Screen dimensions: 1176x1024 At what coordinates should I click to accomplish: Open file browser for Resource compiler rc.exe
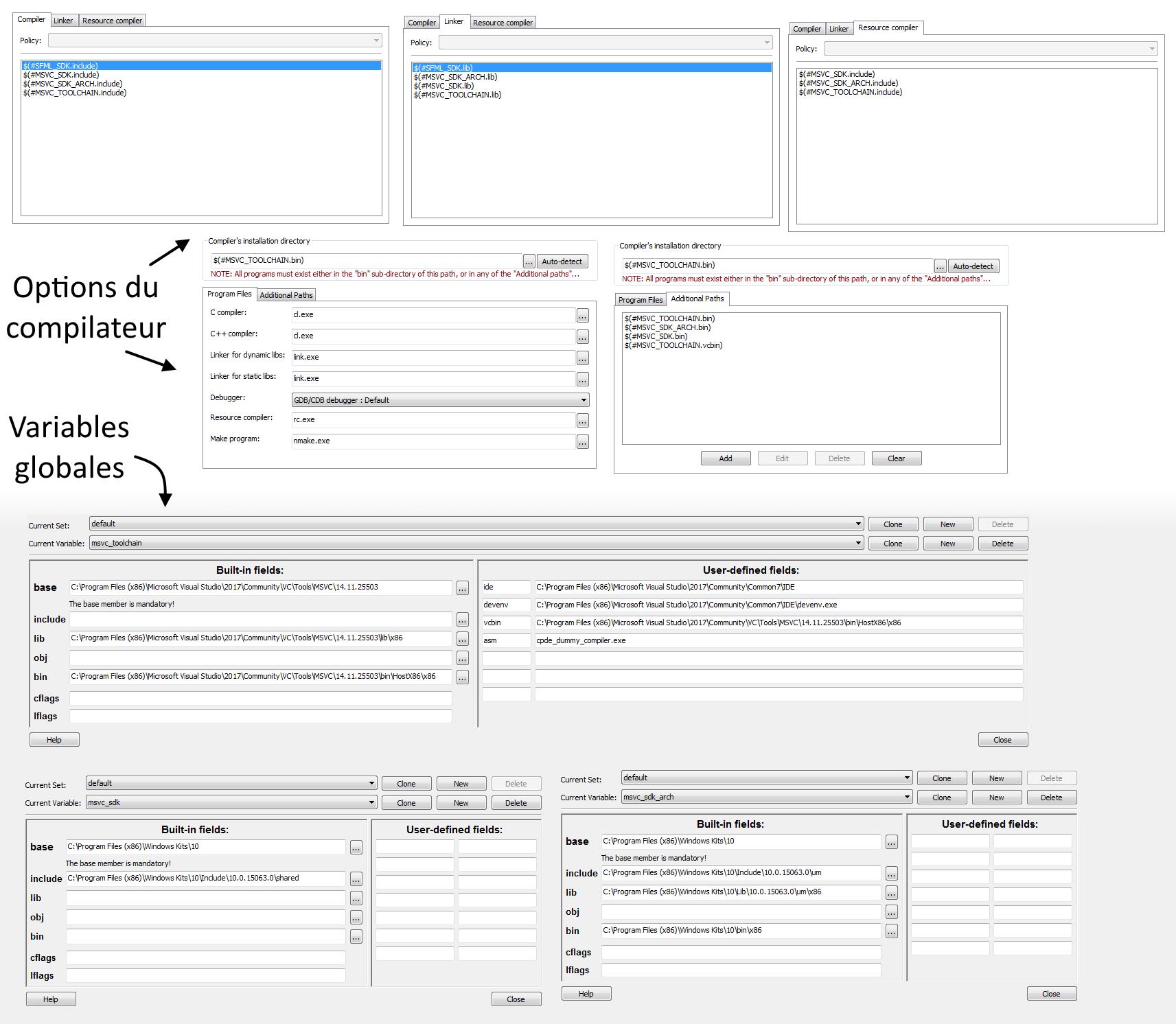(x=582, y=420)
